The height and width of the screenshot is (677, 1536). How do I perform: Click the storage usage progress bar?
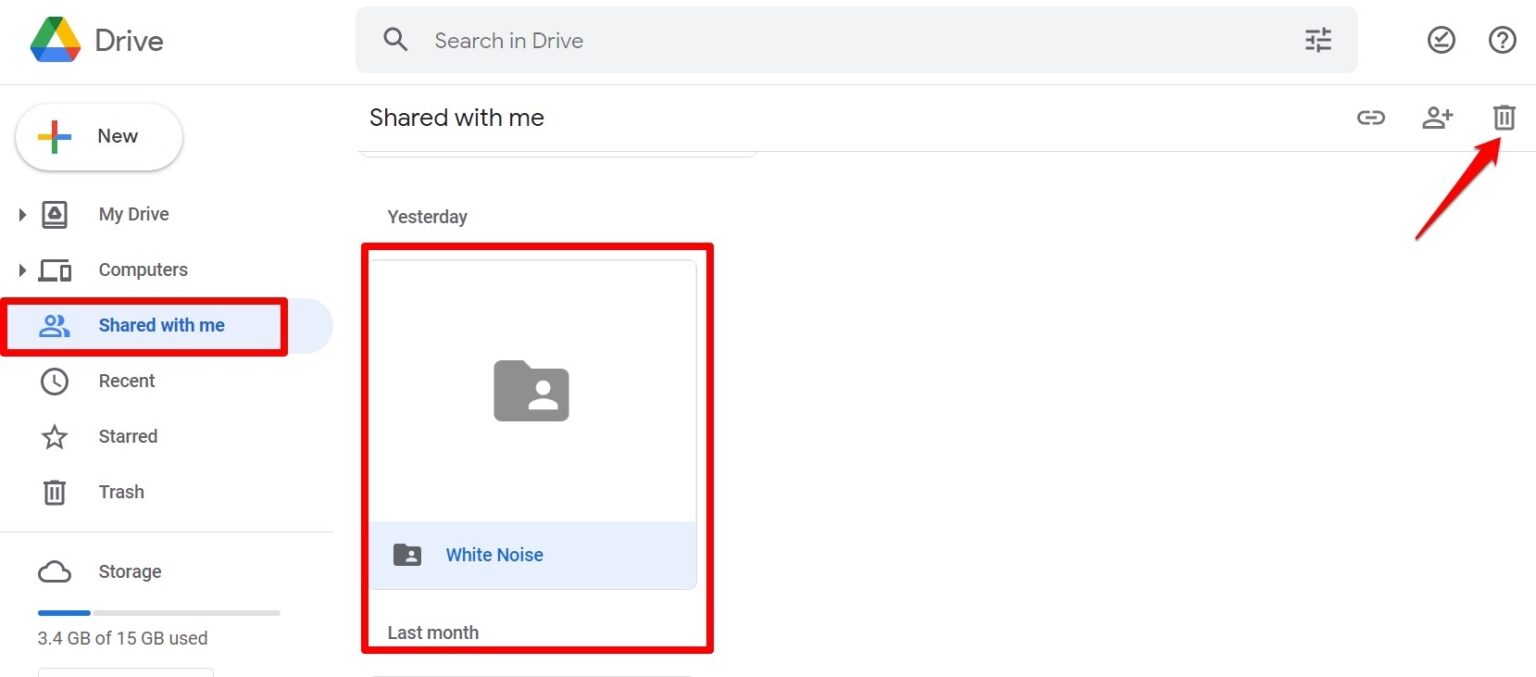[x=158, y=612]
